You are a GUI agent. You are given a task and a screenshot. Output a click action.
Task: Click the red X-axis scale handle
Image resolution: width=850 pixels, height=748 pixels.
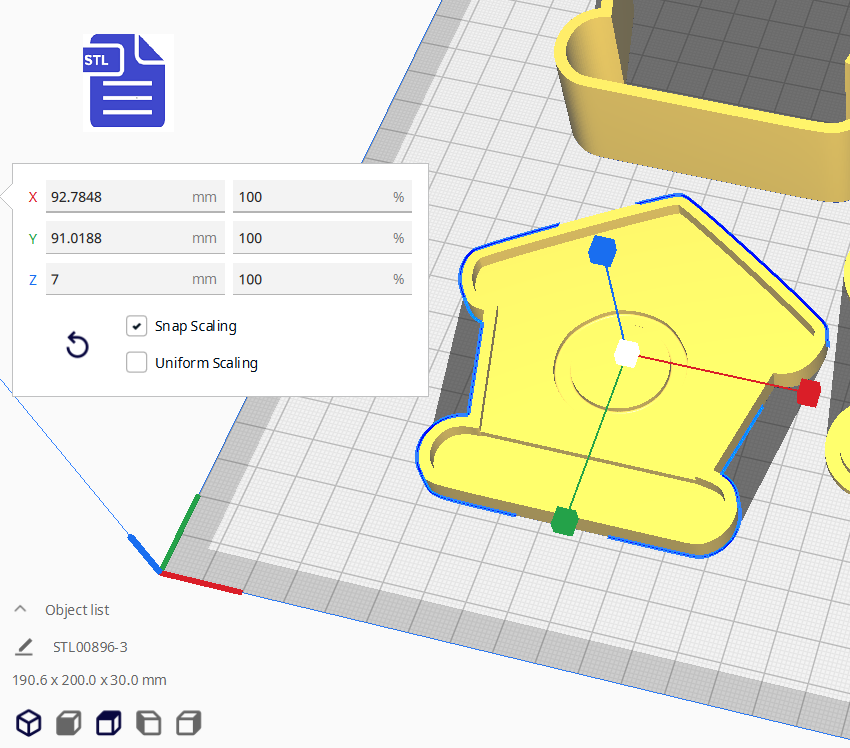[809, 392]
